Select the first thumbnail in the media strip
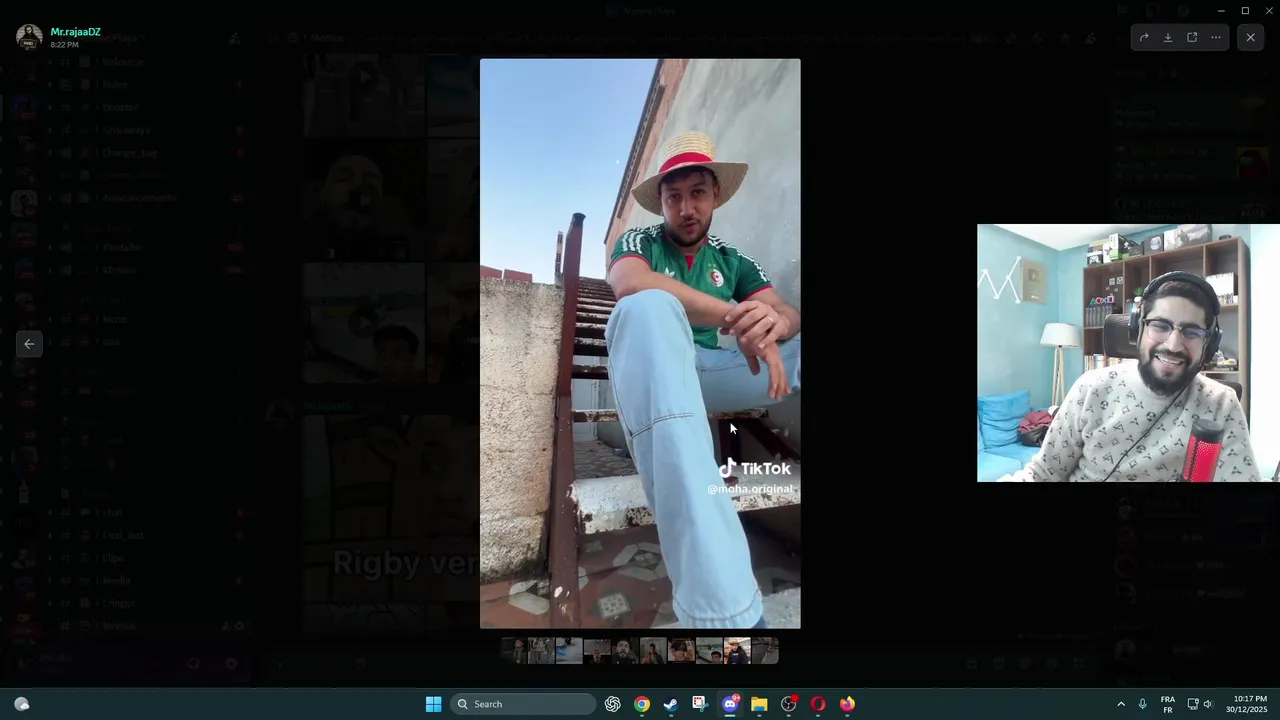The height and width of the screenshot is (720, 1280). tap(513, 651)
